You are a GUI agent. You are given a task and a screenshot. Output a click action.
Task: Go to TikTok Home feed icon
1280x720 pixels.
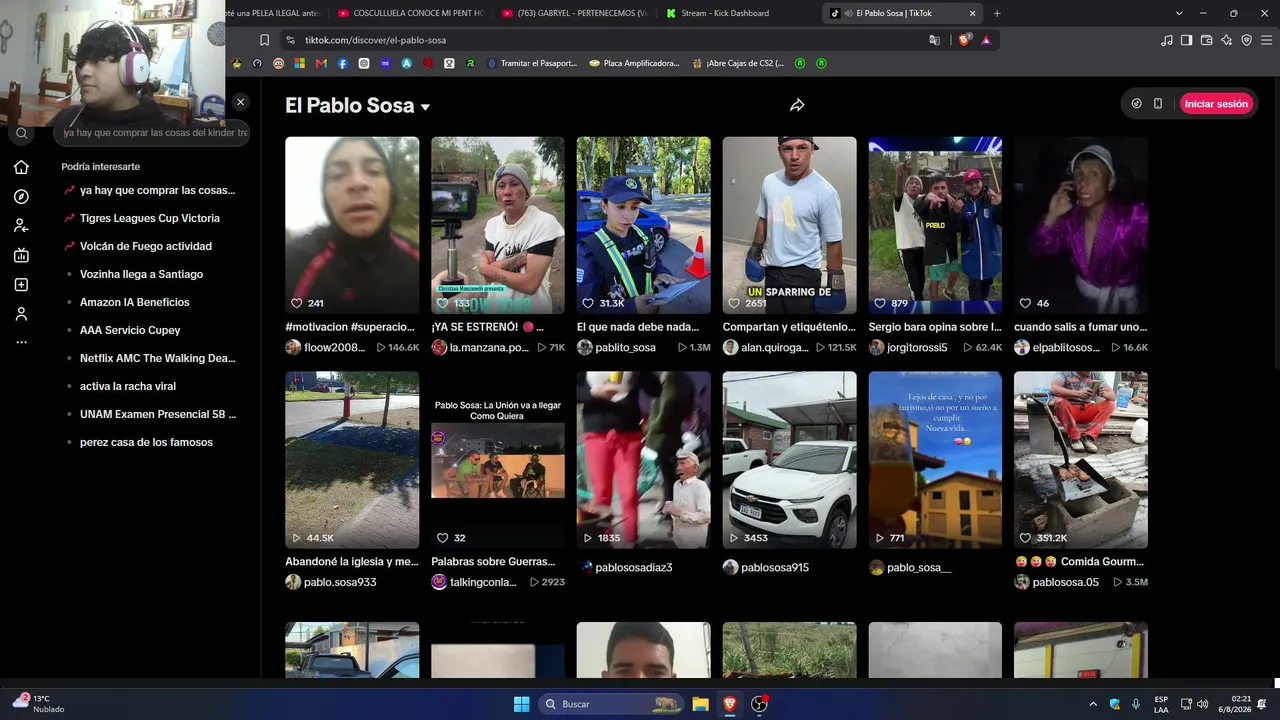pos(21,167)
